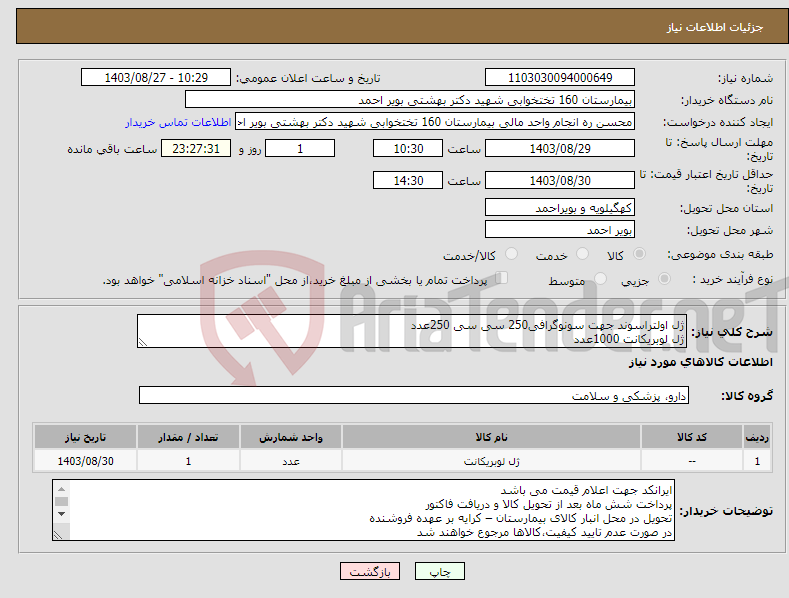Click the نوع فرآیند خرید label
This screenshot has width=789, height=598.
733,279
